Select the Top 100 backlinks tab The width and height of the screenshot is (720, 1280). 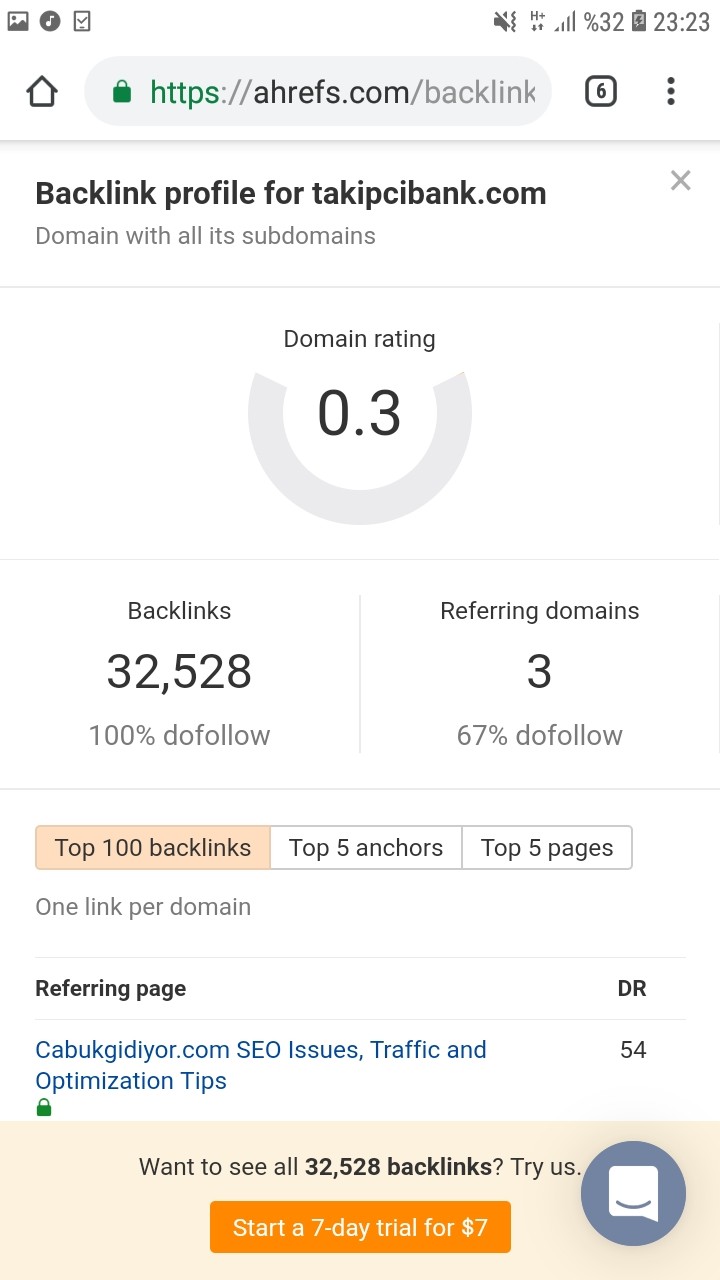pos(153,847)
